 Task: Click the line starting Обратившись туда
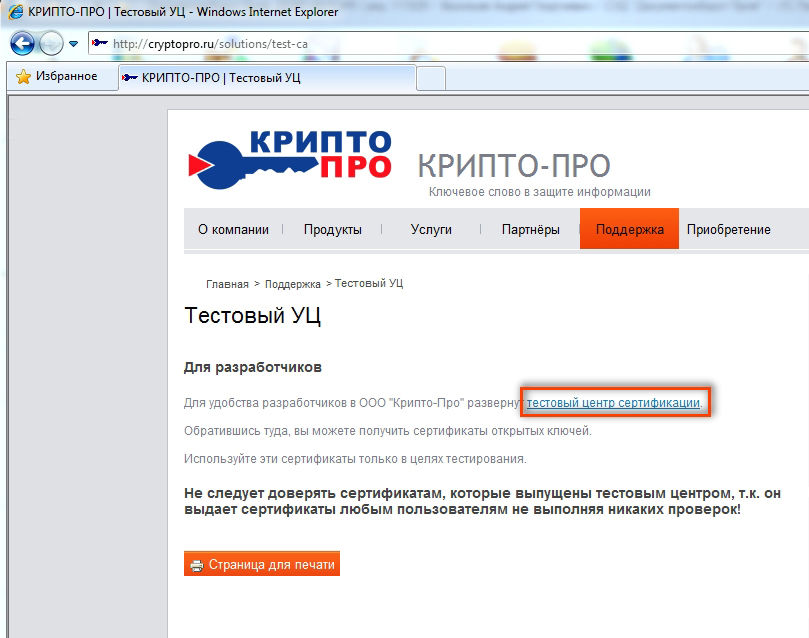tap(388, 431)
